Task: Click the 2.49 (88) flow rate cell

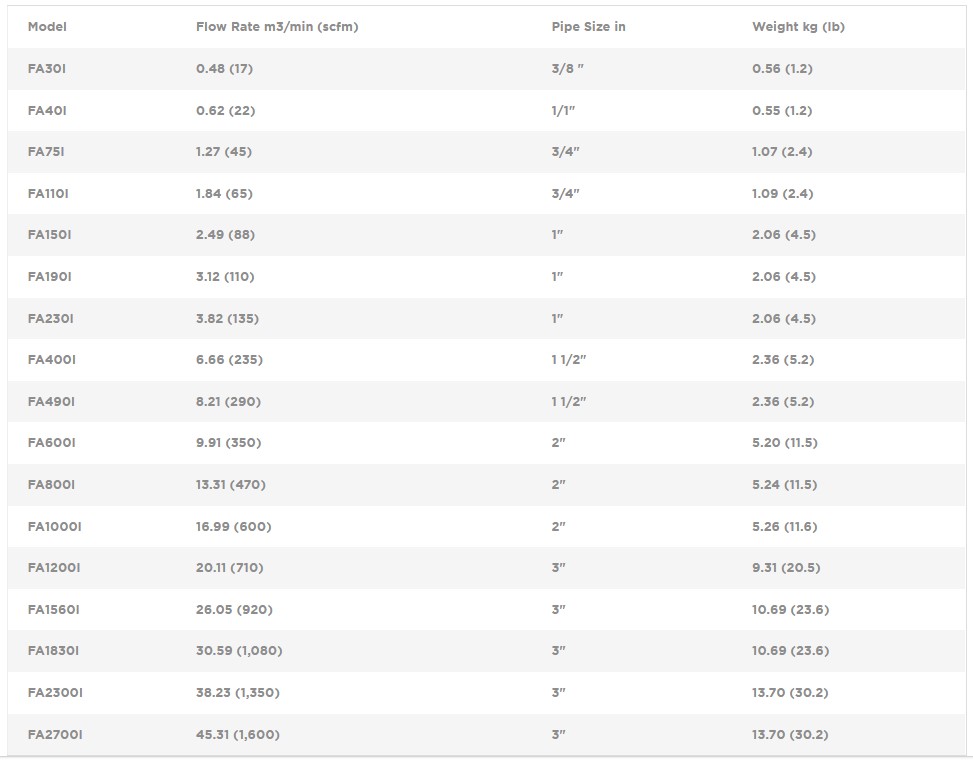Action: point(225,235)
